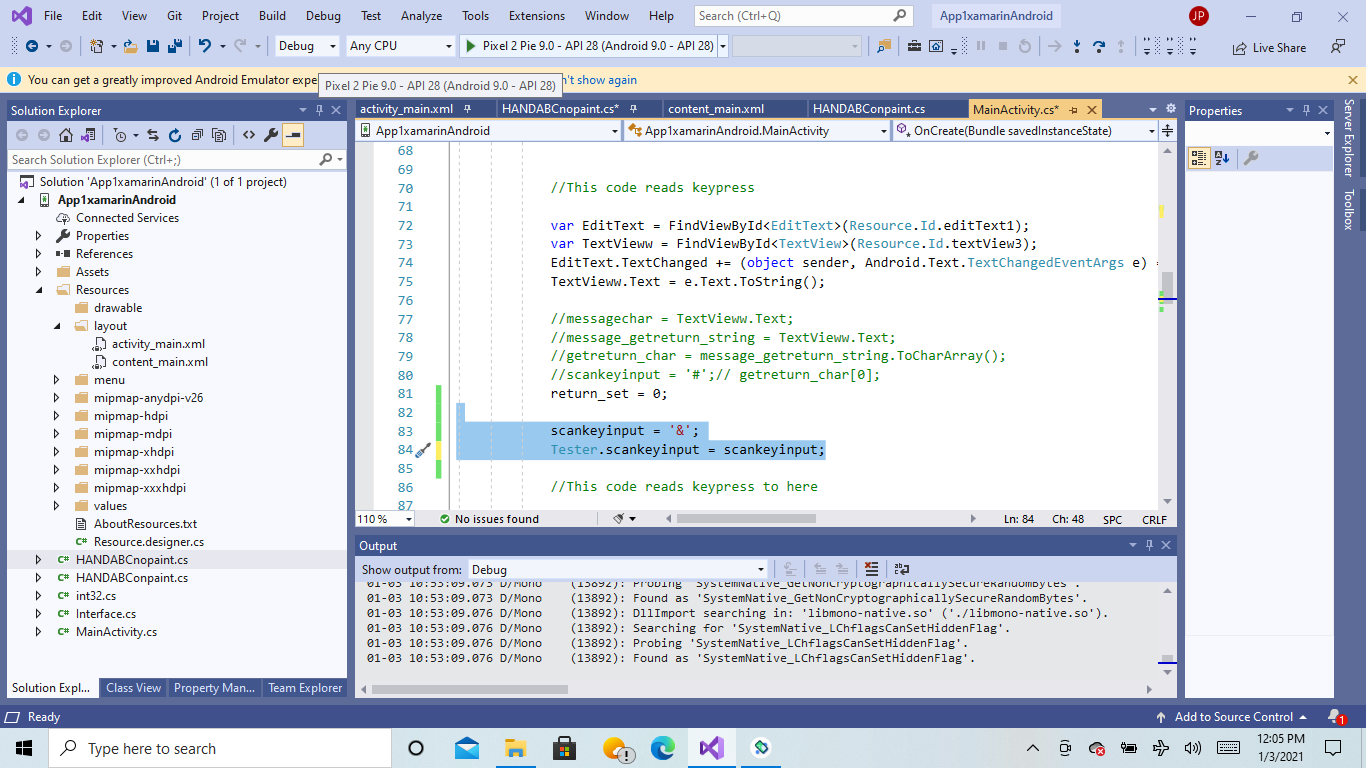The image size is (1366, 768).
Task: Switch to content_main.xml tab
Action: tap(716, 109)
